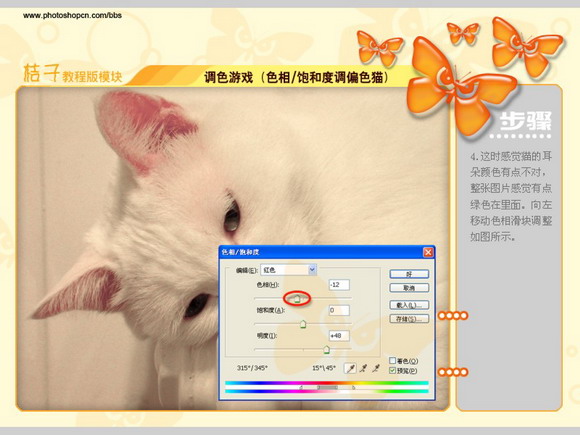Image resolution: width=580 pixels, height=435 pixels.
Task: Uncheck the 预览 (Preview) checkbox
Action: click(x=392, y=370)
